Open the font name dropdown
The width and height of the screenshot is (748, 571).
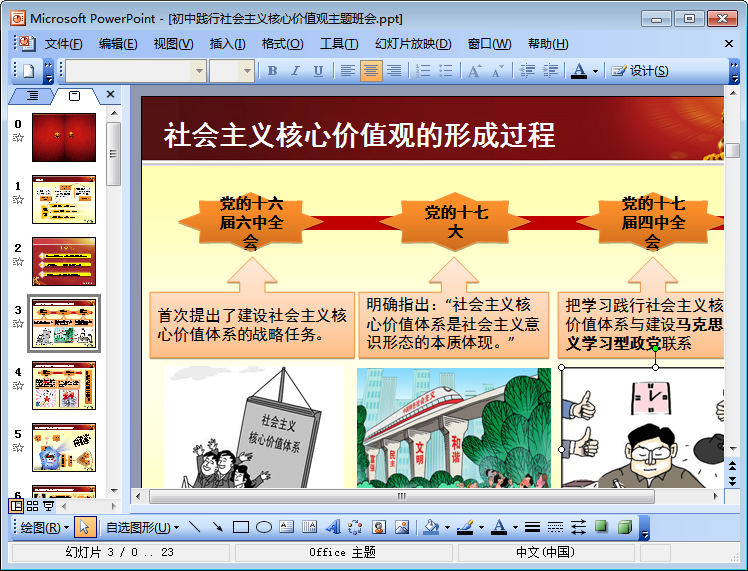pyautogui.click(x=198, y=71)
